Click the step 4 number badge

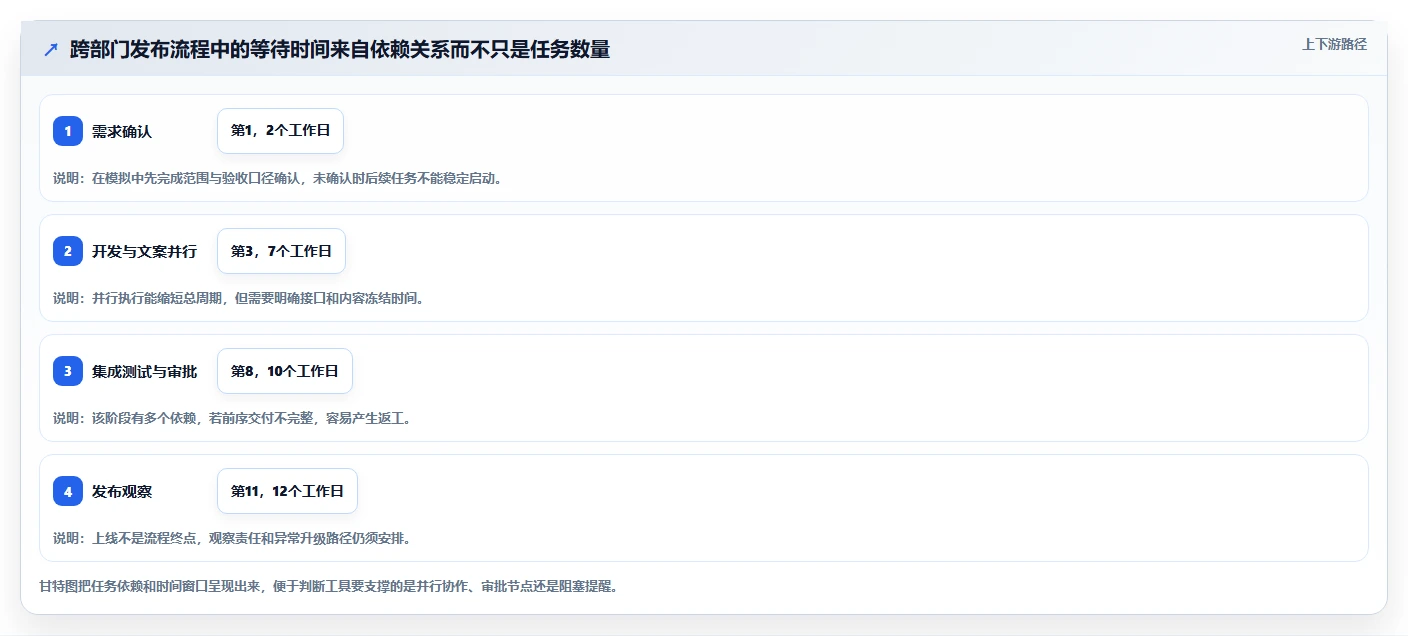(x=68, y=491)
